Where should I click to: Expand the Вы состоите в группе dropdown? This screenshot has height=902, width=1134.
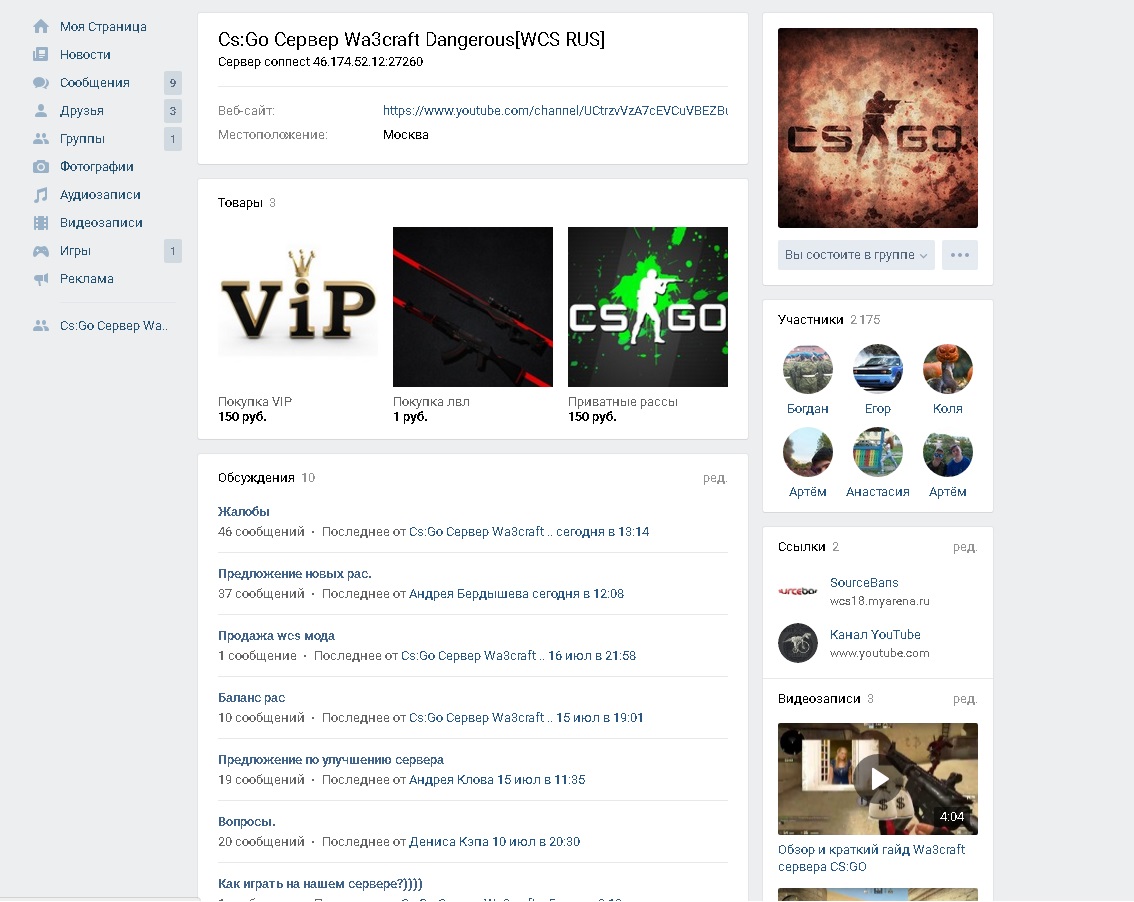click(x=856, y=255)
